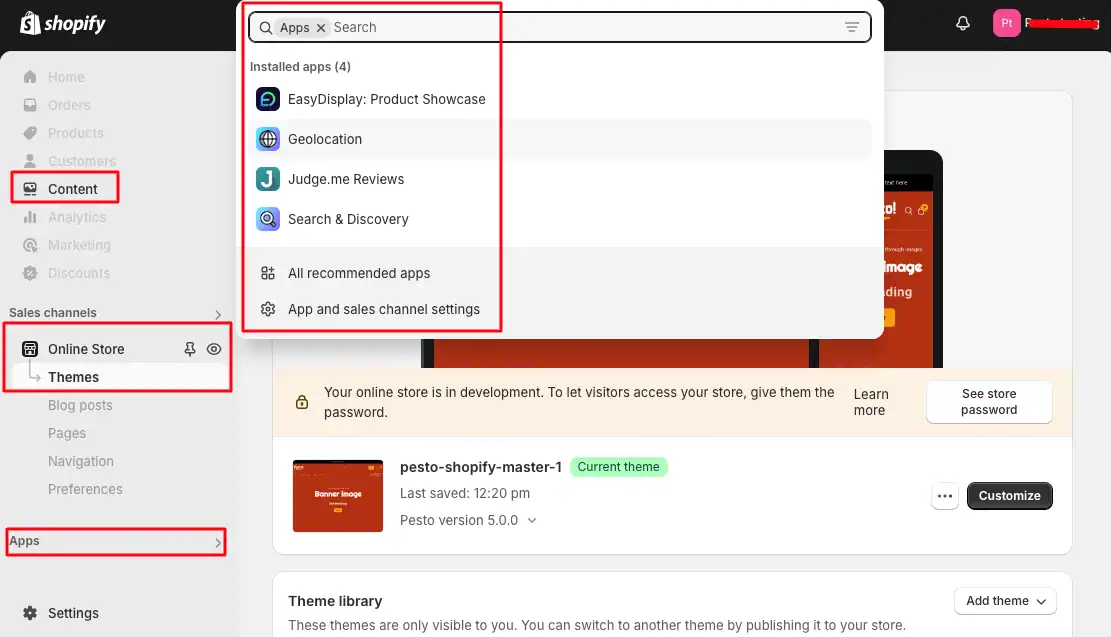
Task: Click the Home house icon
Action: pyautogui.click(x=30, y=77)
